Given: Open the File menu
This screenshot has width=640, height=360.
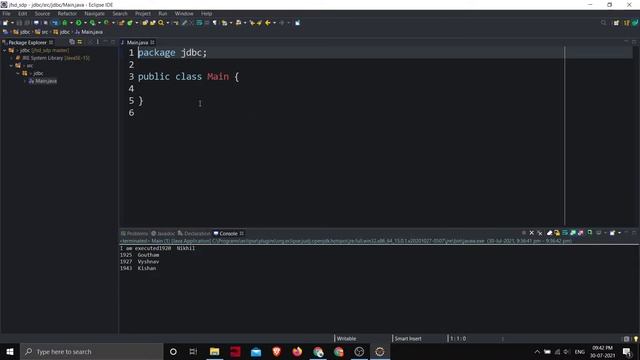Looking at the screenshot, I should pyautogui.click(x=6, y=13).
